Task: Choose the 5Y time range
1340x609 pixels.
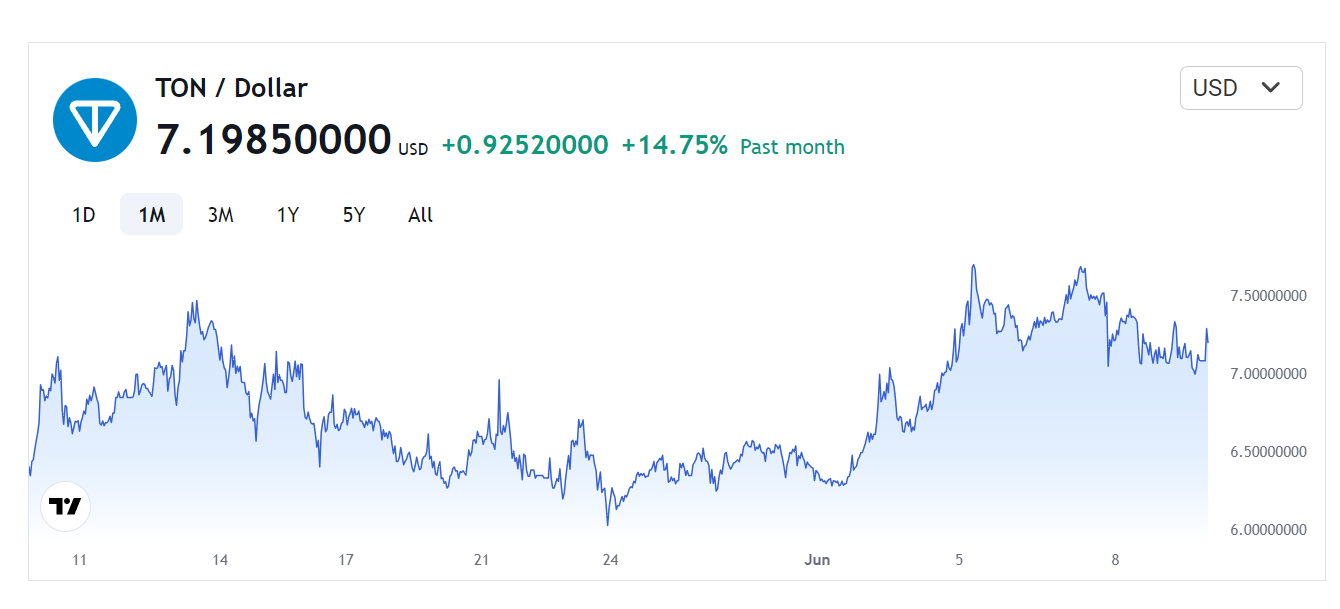Action: pos(354,215)
